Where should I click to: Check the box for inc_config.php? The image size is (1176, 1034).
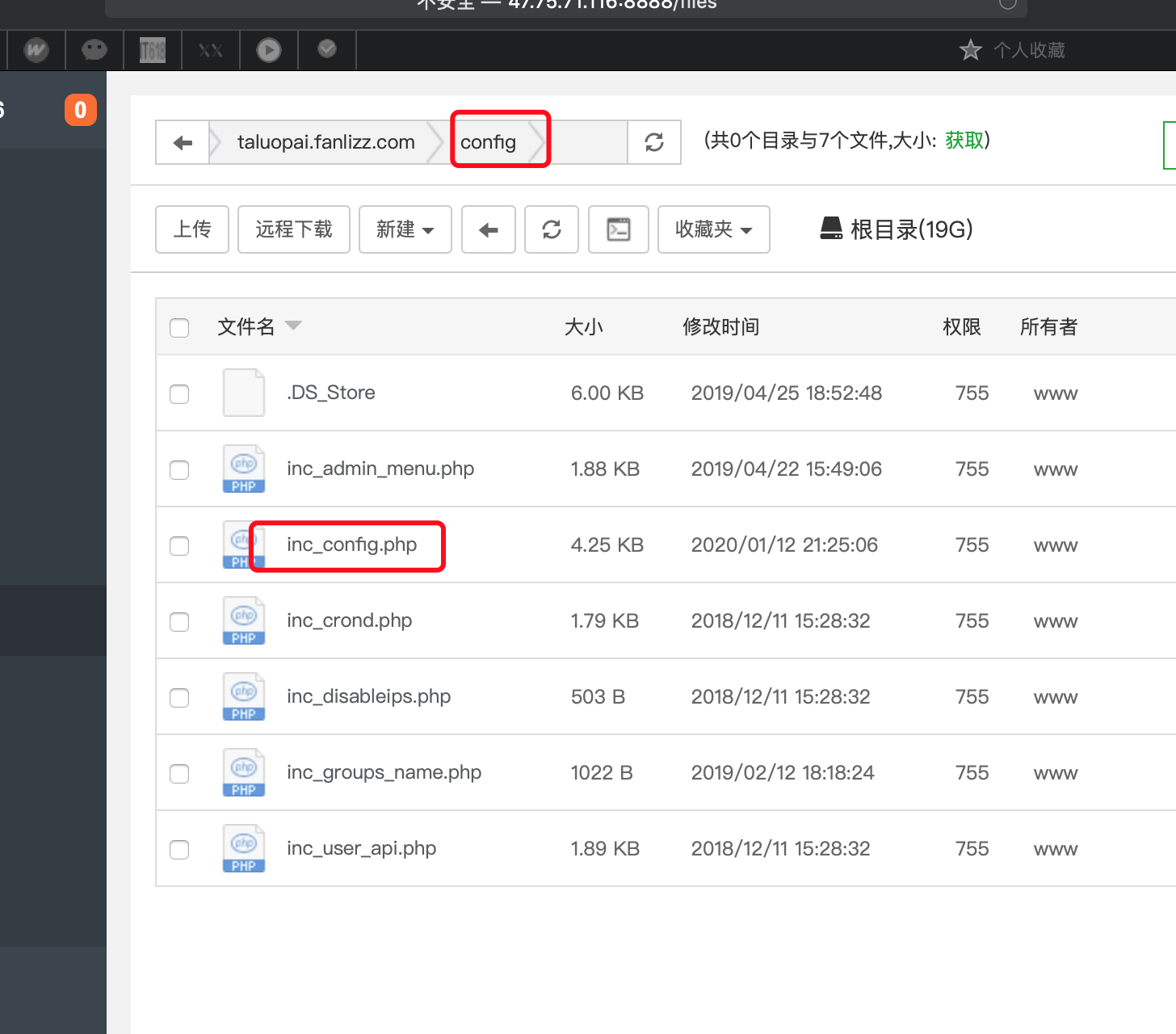coord(179,546)
